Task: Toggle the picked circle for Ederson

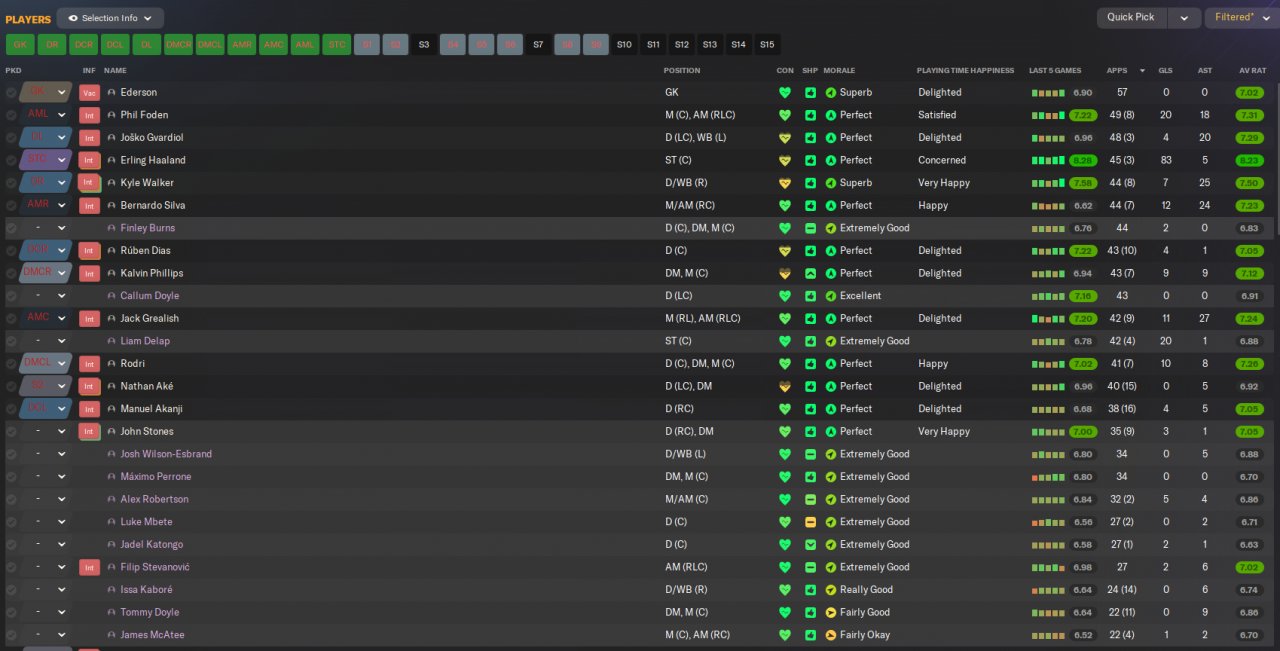Action: [x=11, y=92]
